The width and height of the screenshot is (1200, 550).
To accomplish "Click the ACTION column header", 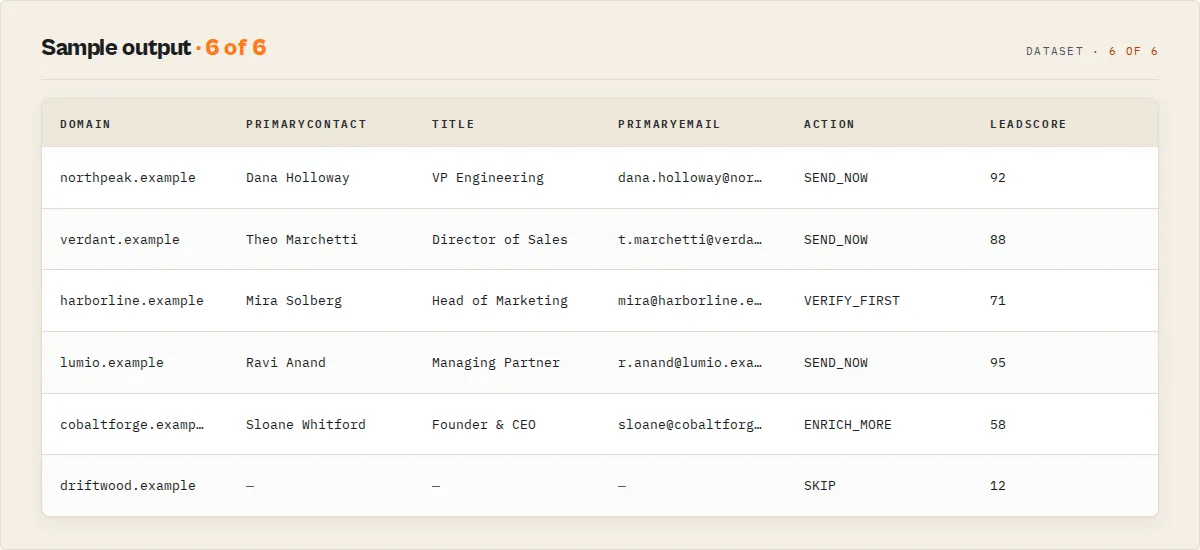I will tap(829, 124).
